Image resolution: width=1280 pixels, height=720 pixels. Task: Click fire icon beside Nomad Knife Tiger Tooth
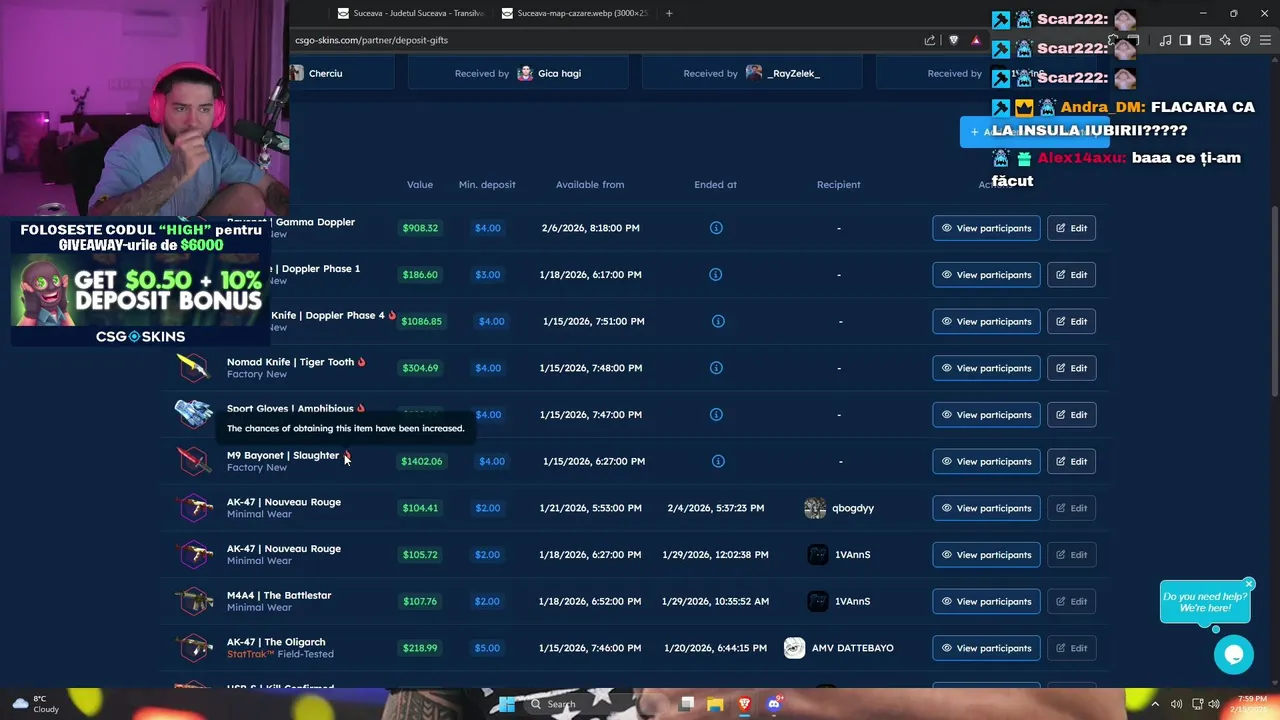[x=362, y=361]
